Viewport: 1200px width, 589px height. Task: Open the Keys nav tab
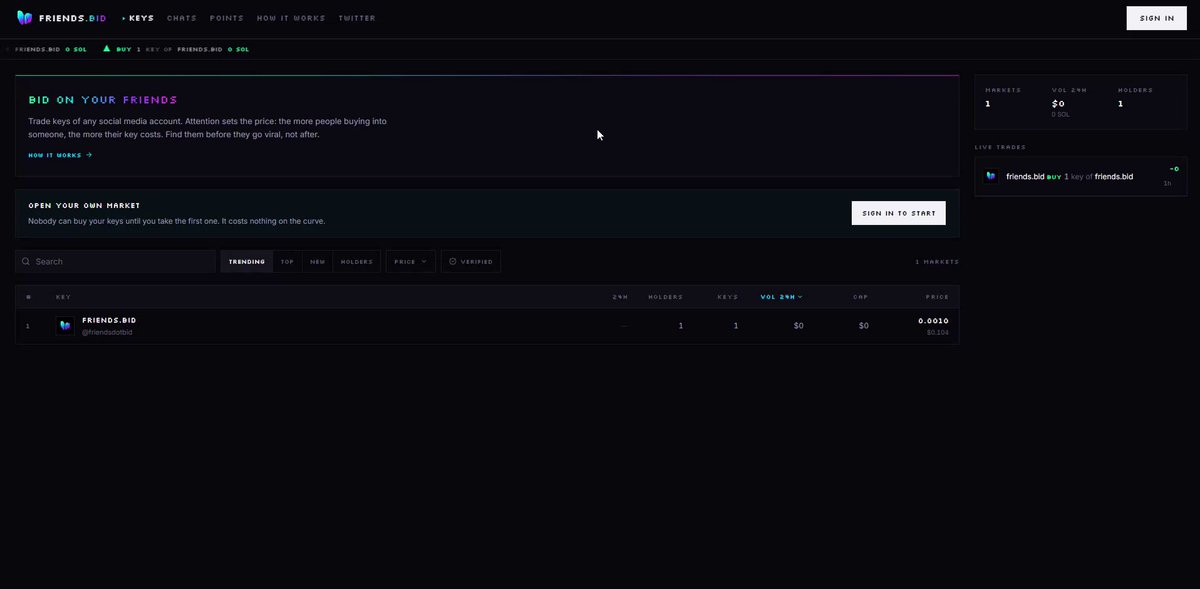point(138,18)
